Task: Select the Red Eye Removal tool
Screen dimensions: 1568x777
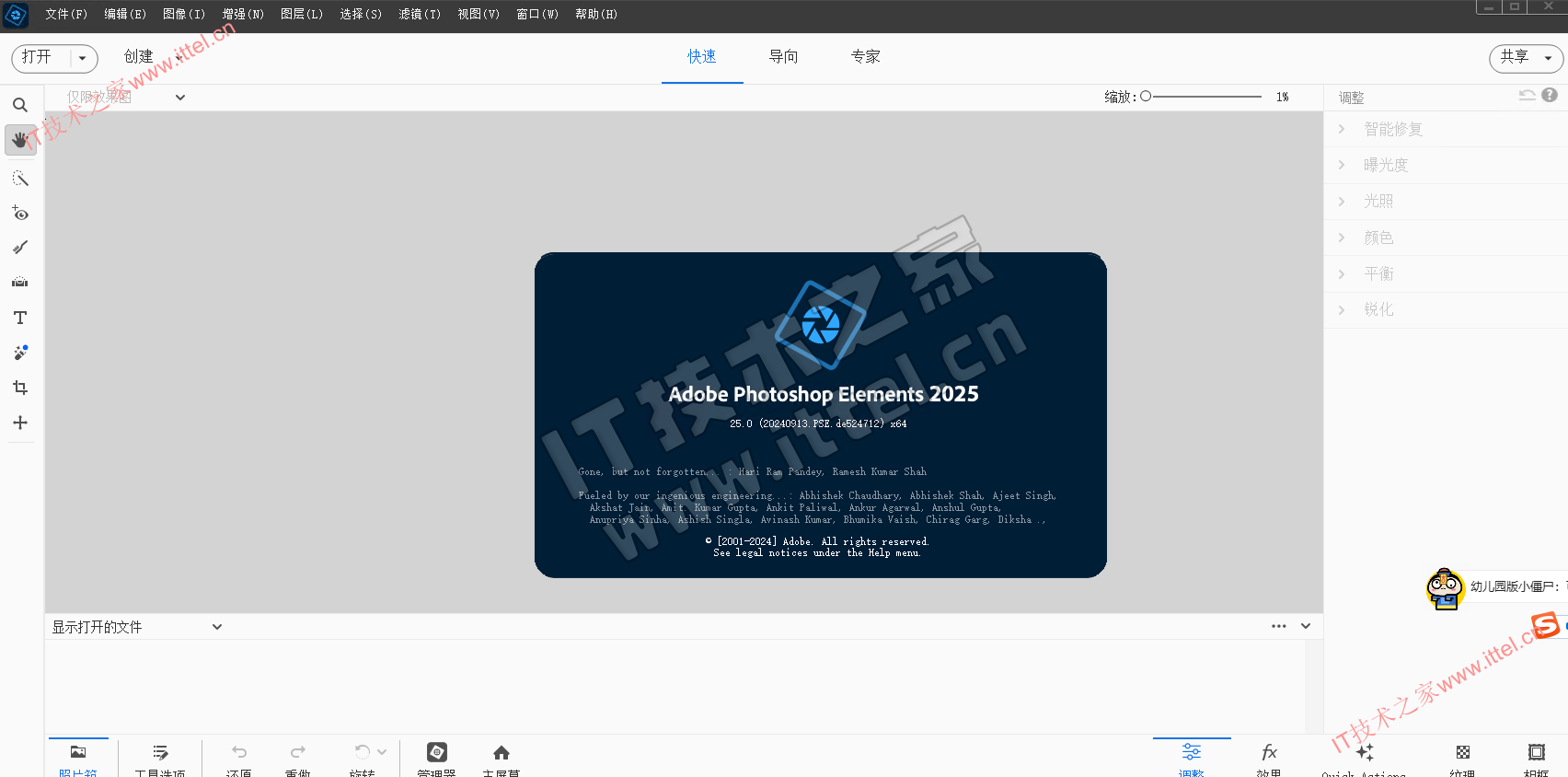Action: 20,214
